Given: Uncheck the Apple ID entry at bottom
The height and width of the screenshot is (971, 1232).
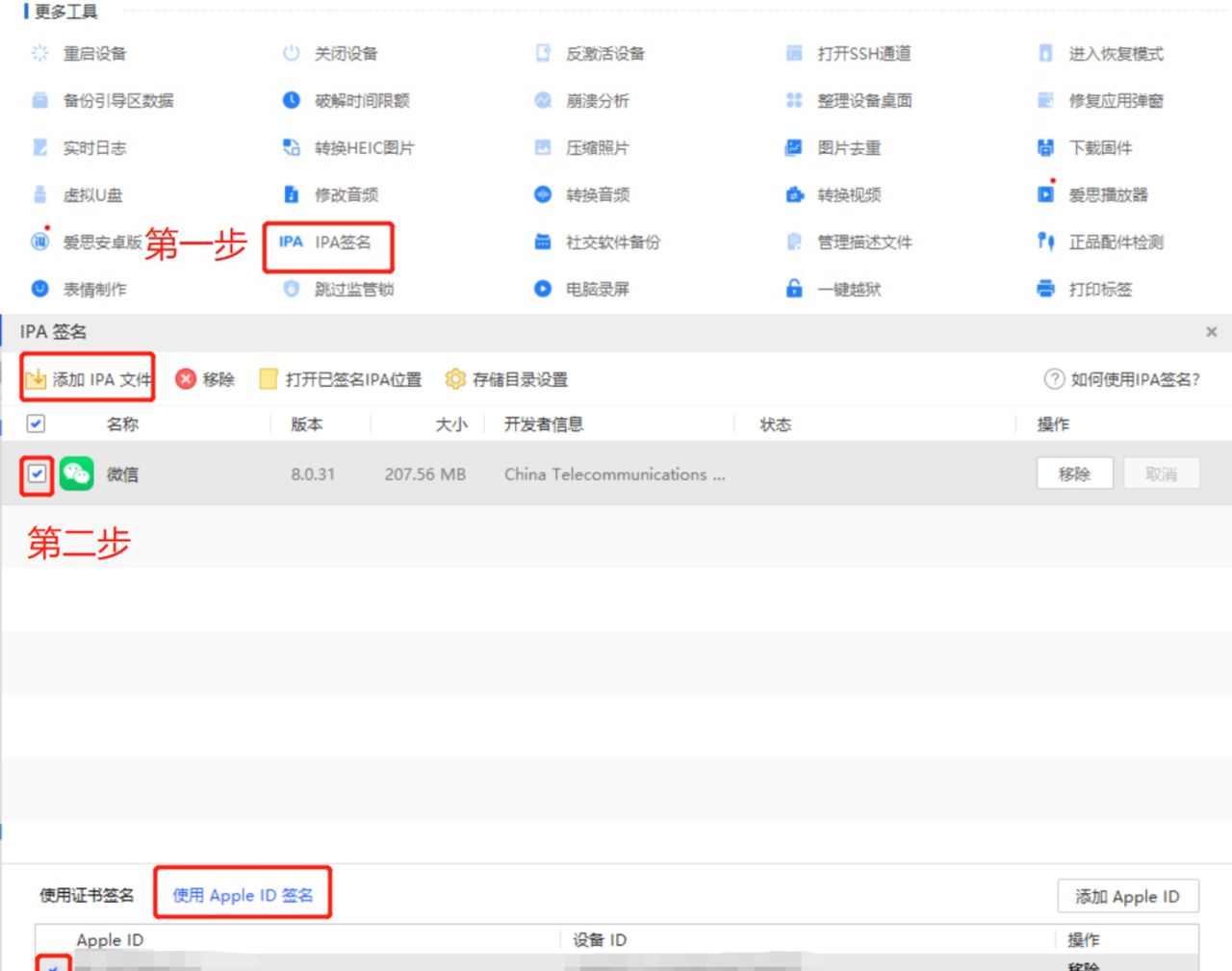Looking at the screenshot, I should pyautogui.click(x=55, y=966).
